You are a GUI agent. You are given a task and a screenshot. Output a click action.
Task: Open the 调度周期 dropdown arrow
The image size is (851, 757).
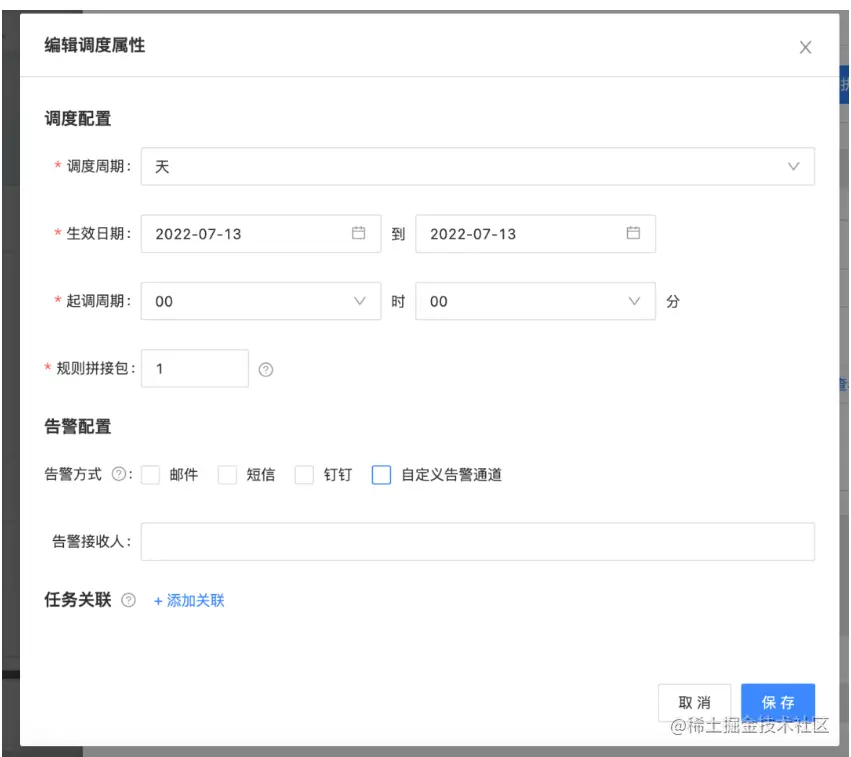[x=793, y=166]
